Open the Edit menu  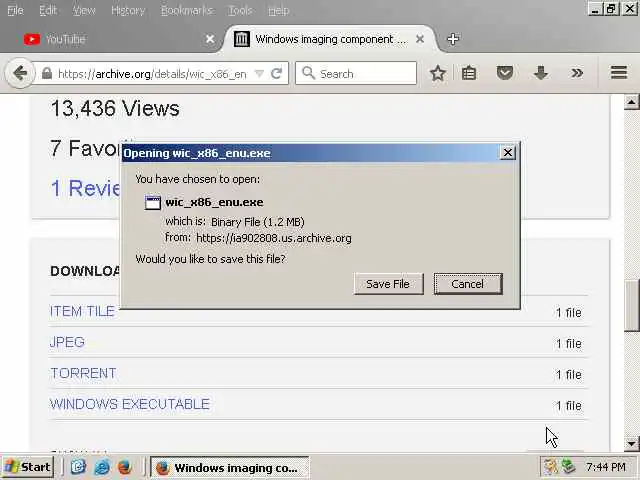pos(48,10)
